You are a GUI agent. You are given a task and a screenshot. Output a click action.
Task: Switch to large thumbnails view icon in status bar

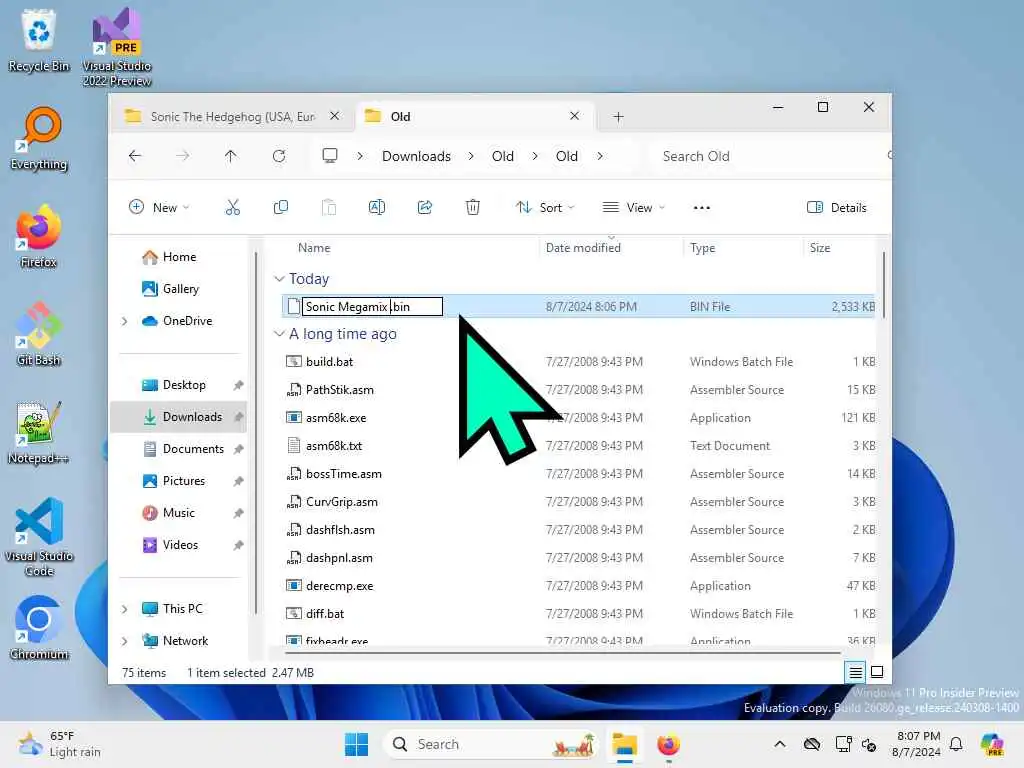pos(877,672)
